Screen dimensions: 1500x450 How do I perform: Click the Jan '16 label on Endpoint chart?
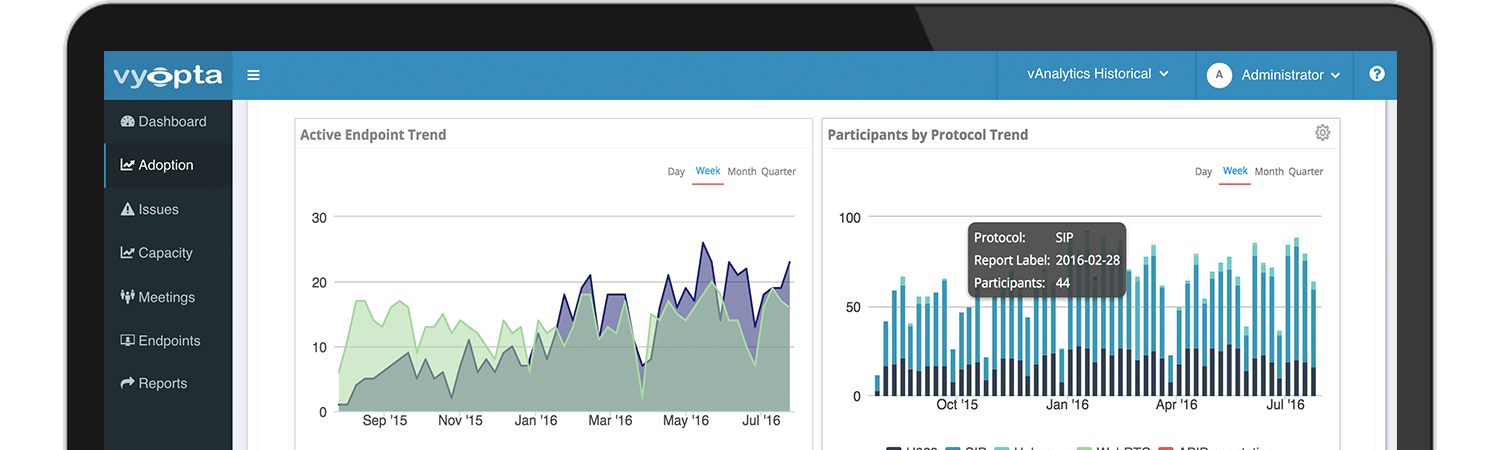(x=535, y=421)
